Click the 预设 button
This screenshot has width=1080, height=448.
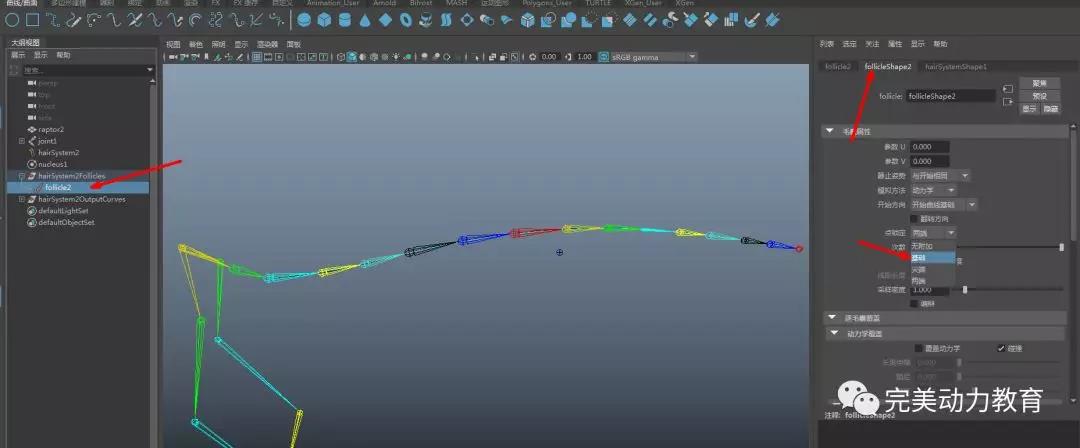pos(1039,95)
